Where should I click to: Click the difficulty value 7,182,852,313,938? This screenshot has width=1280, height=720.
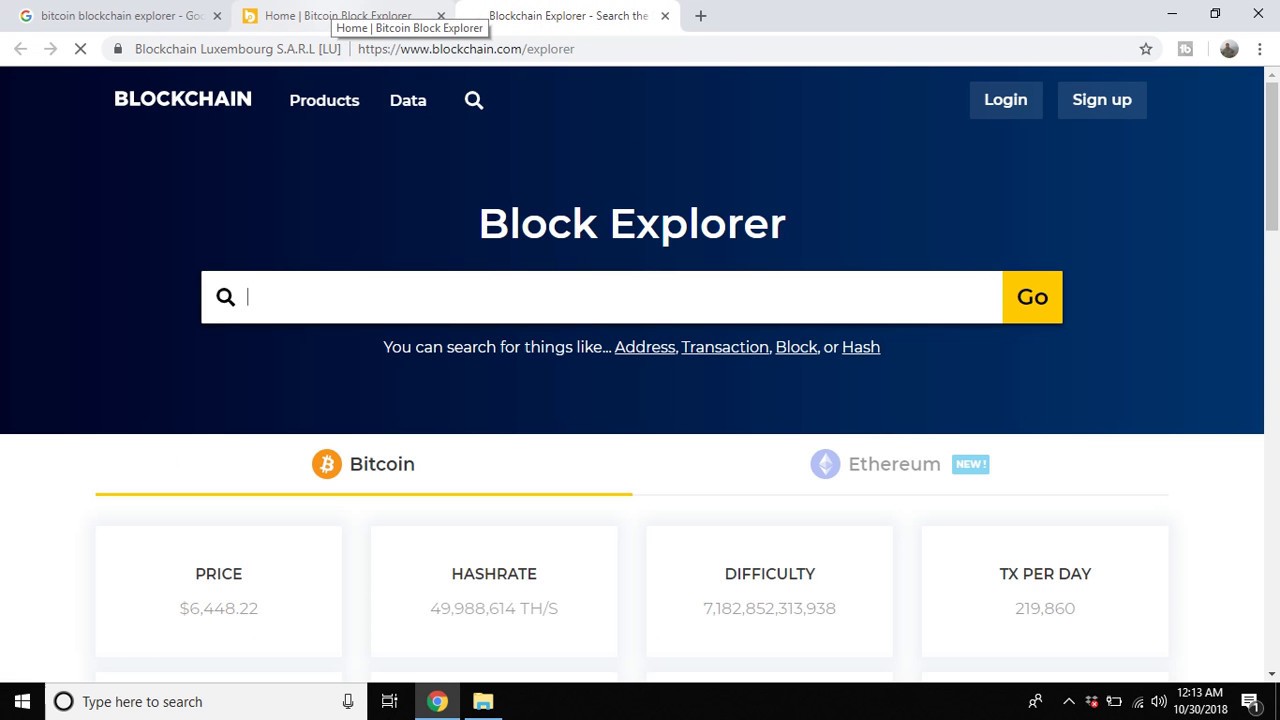tap(770, 608)
